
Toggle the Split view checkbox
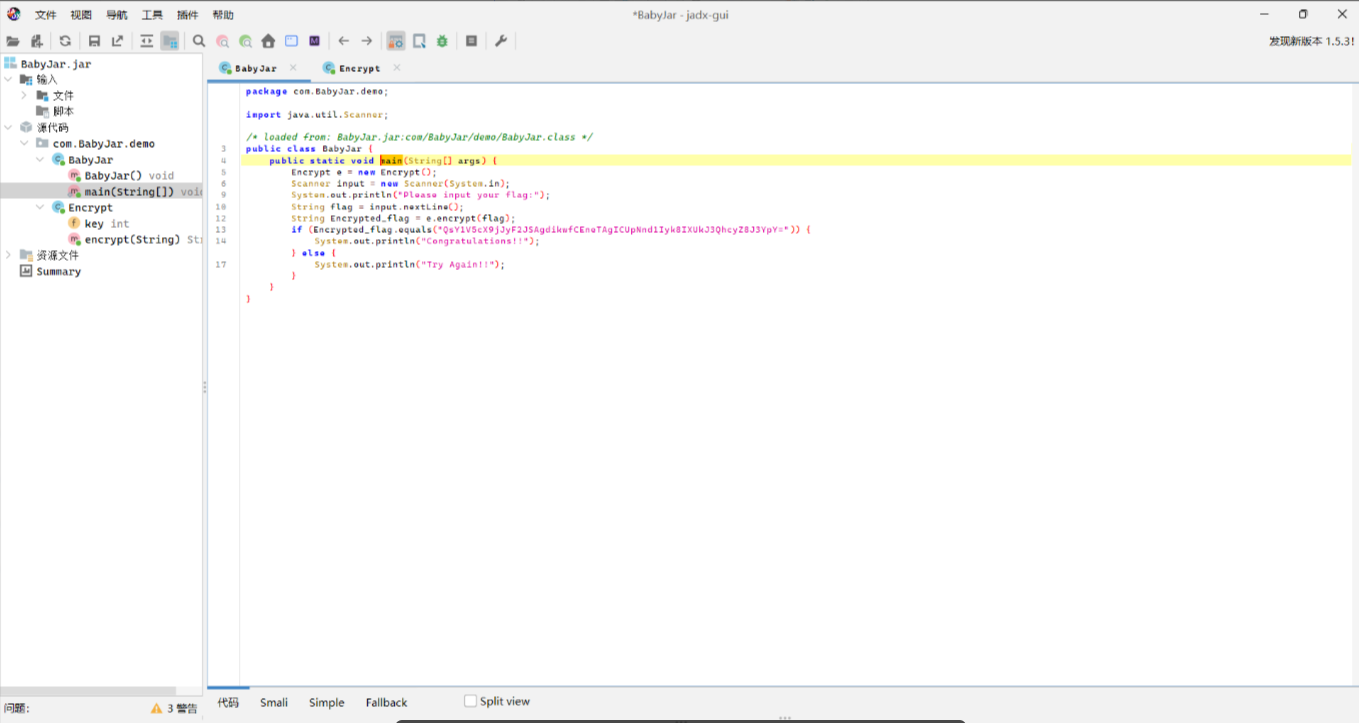(x=471, y=702)
